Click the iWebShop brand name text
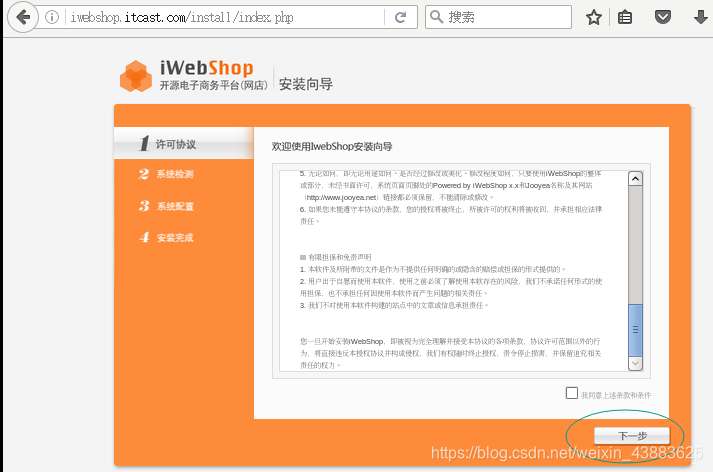The height and width of the screenshot is (472, 713). 206,68
